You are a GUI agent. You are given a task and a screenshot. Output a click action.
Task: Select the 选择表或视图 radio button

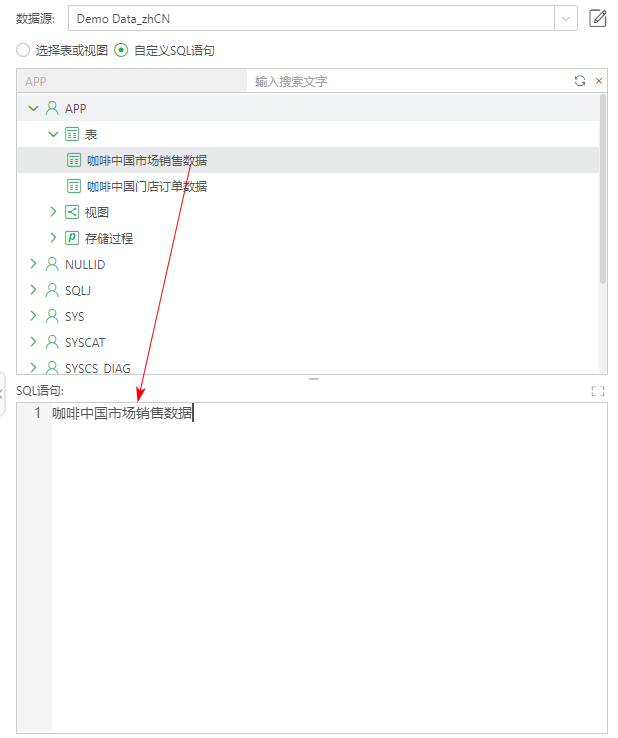point(23,50)
